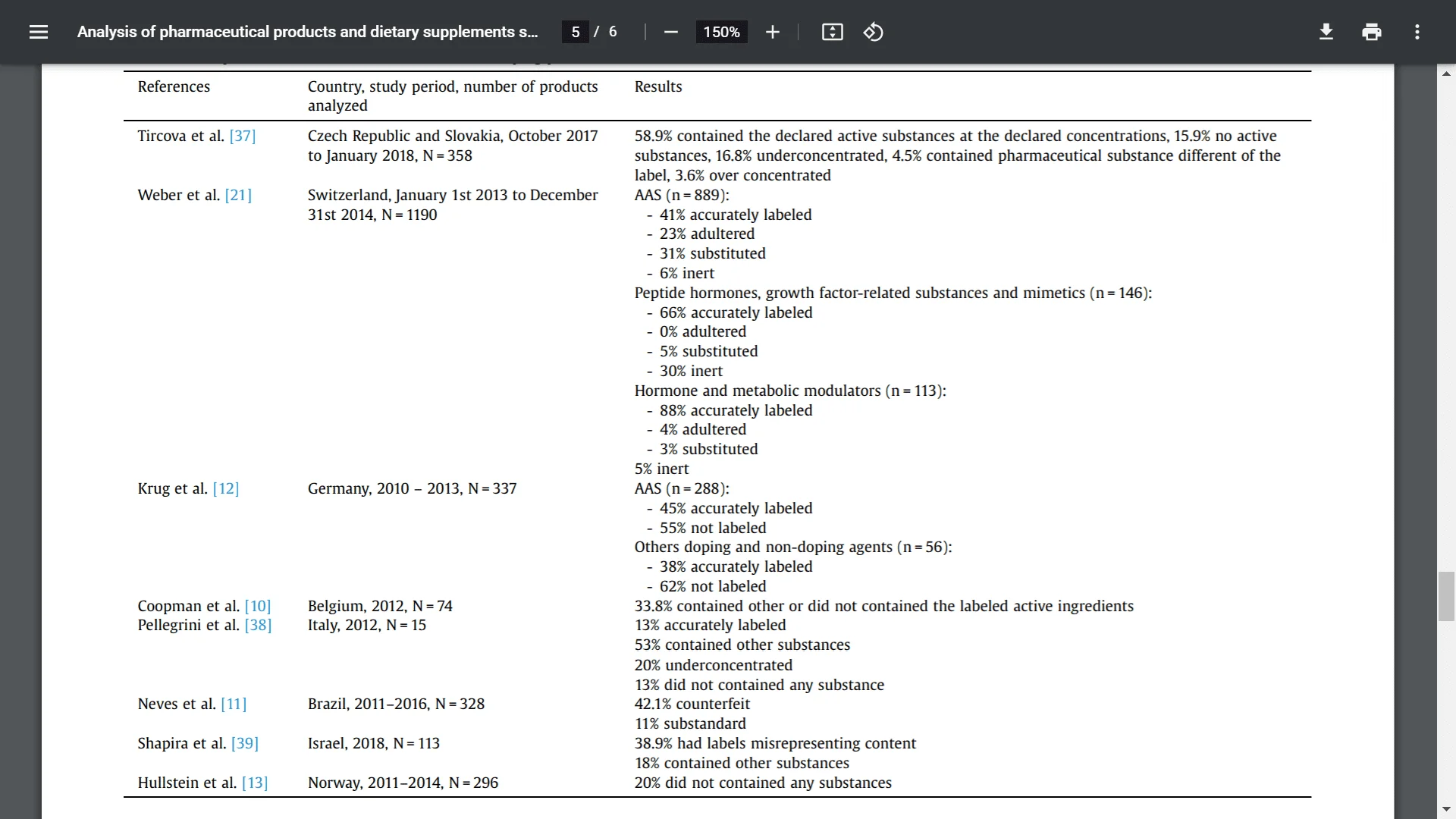Click '20% underconcentrated' text
Screen dimensions: 1456x819
[x=714, y=665]
